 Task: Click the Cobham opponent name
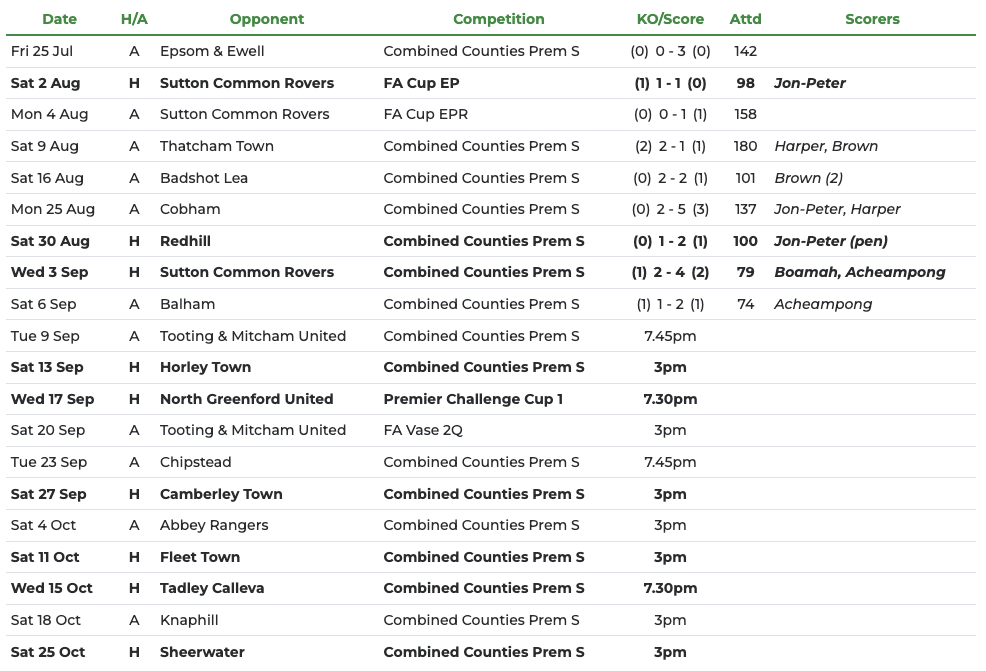click(190, 209)
